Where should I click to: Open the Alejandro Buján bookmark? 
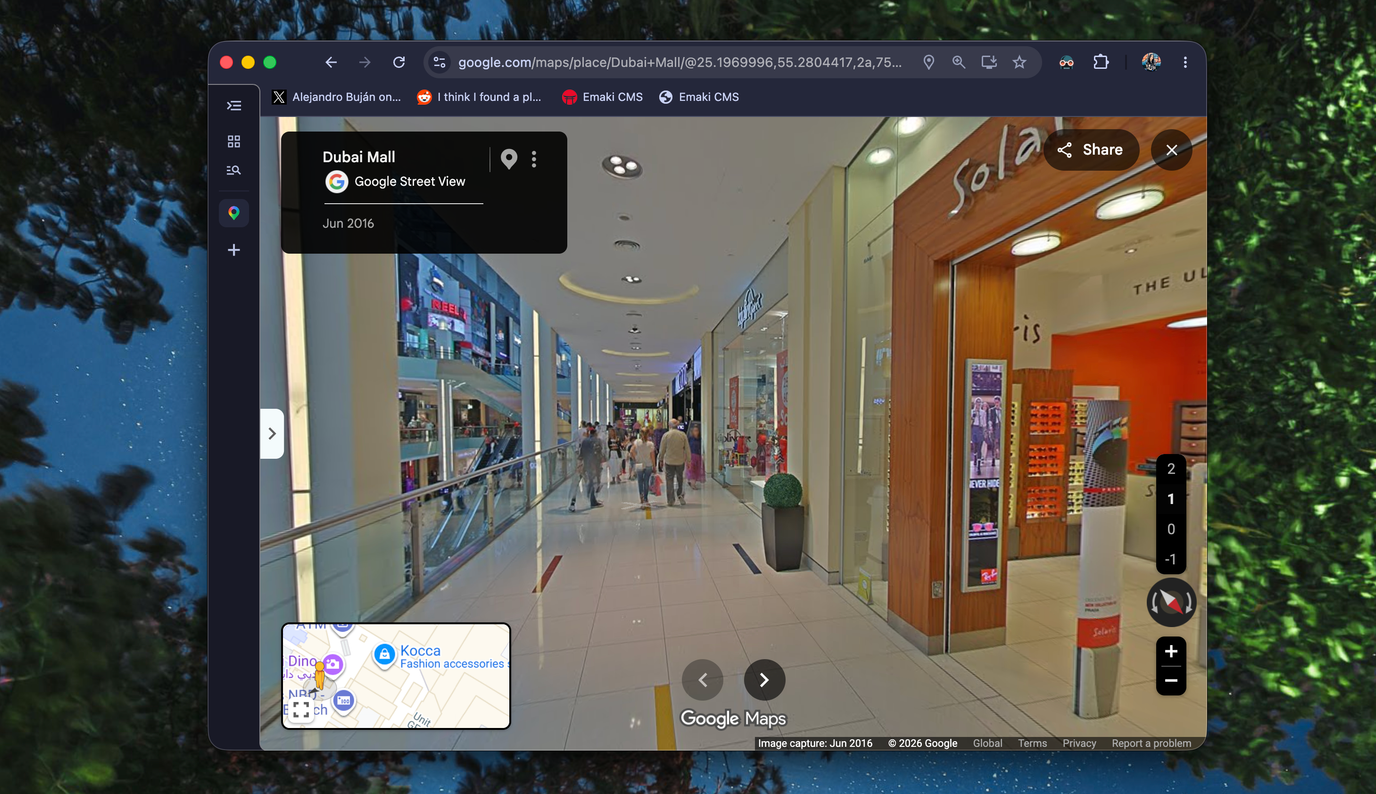coord(336,97)
